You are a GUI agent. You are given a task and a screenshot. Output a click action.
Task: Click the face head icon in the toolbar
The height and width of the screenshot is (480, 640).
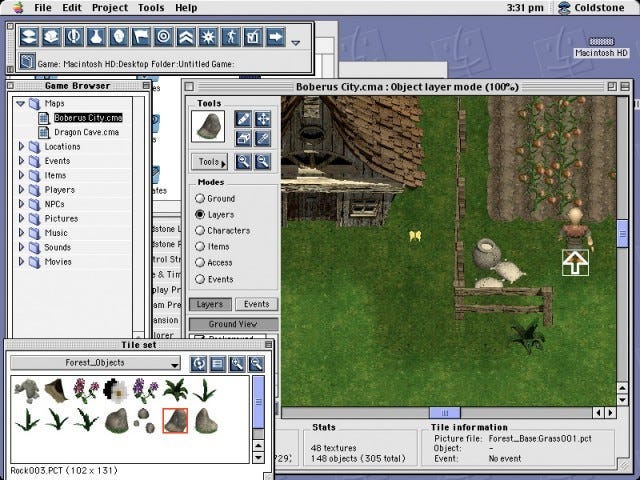point(118,37)
